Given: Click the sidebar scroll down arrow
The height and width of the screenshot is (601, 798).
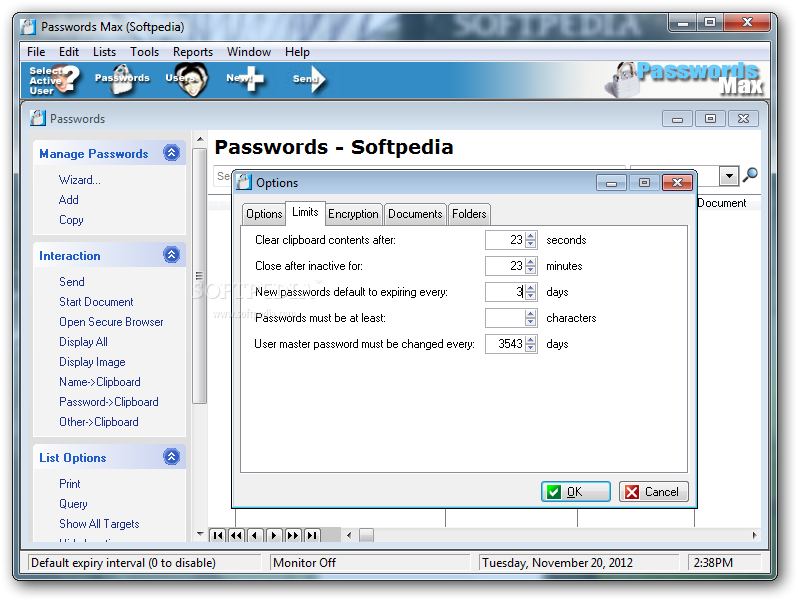Looking at the screenshot, I should (200, 534).
